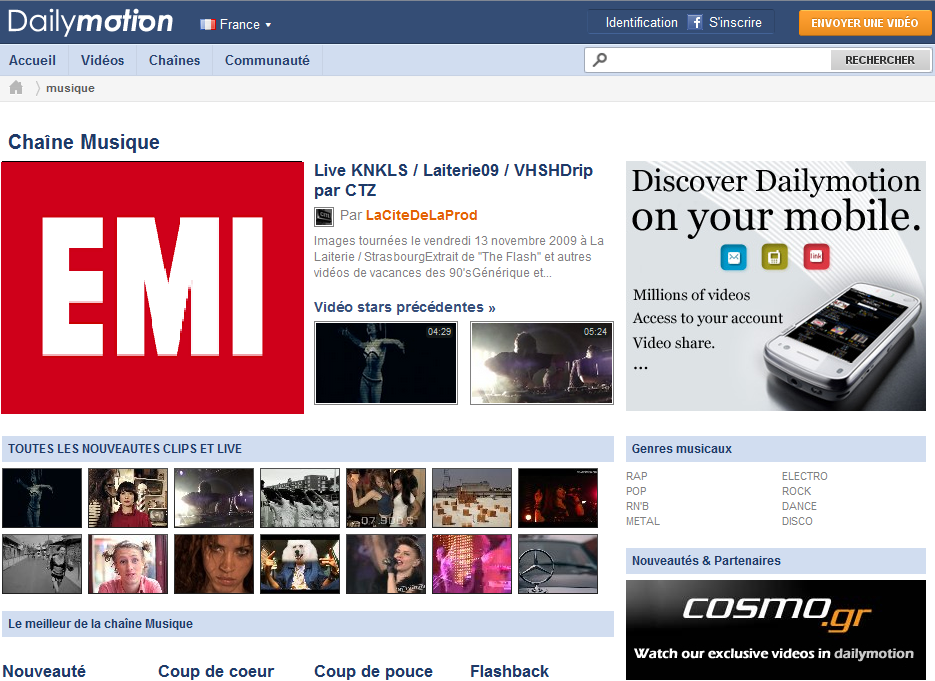Click the Millions of videos text
The width and height of the screenshot is (935, 681).
[692, 295]
